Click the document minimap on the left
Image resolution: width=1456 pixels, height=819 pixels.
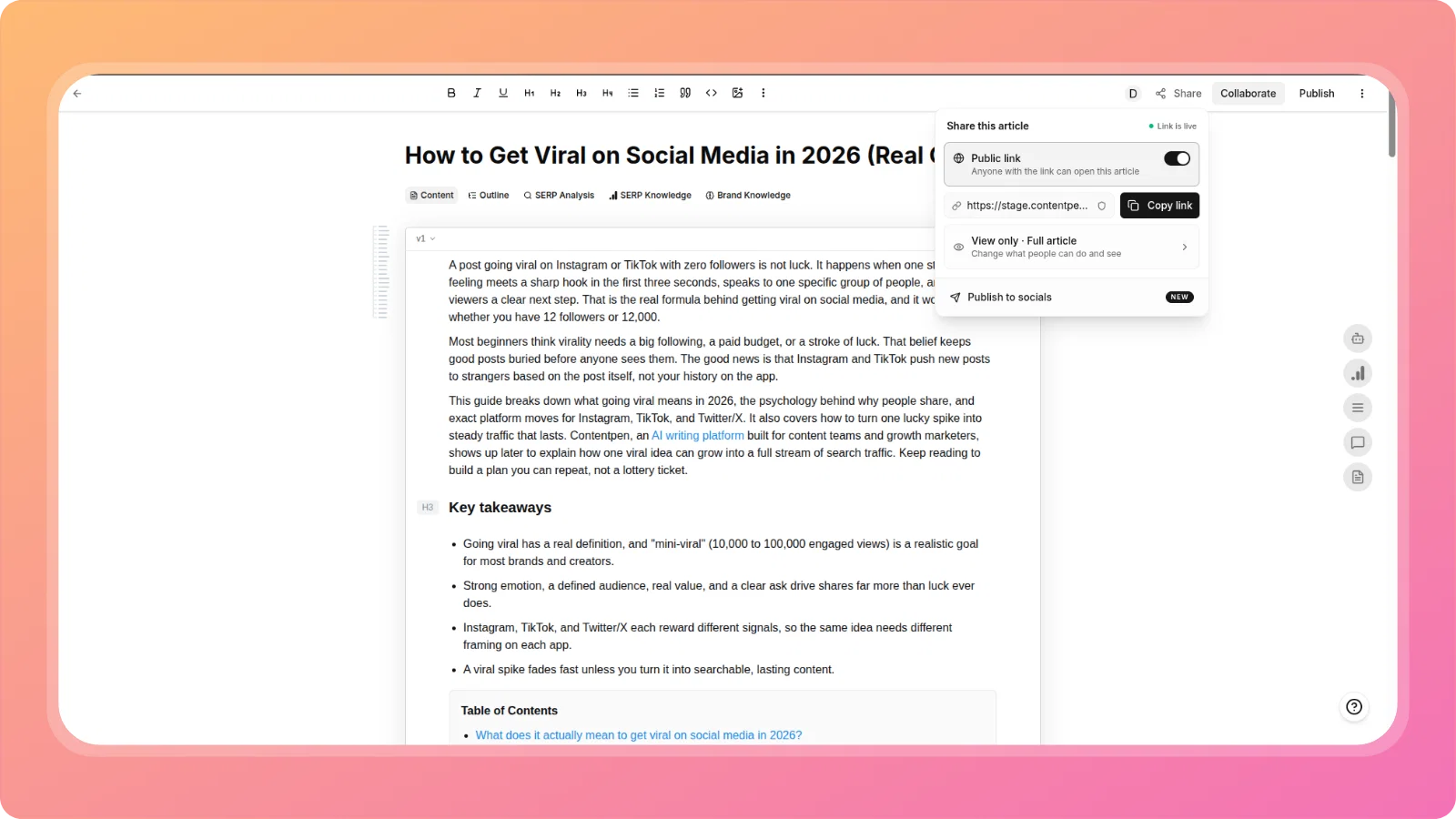383,271
